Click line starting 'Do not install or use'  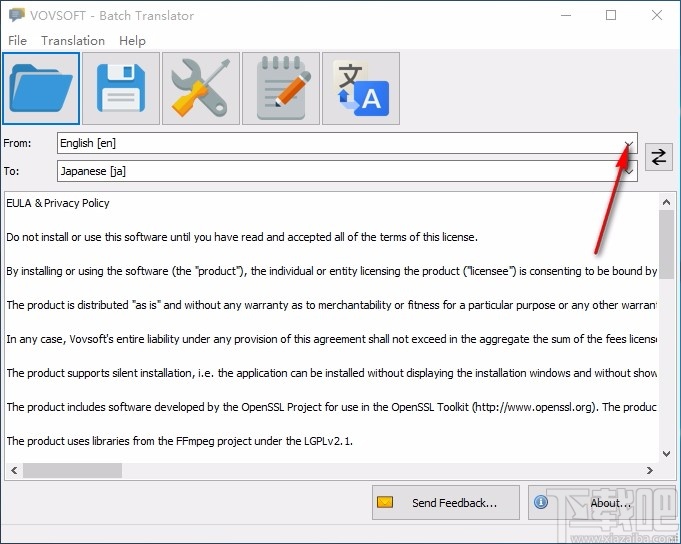pos(242,237)
